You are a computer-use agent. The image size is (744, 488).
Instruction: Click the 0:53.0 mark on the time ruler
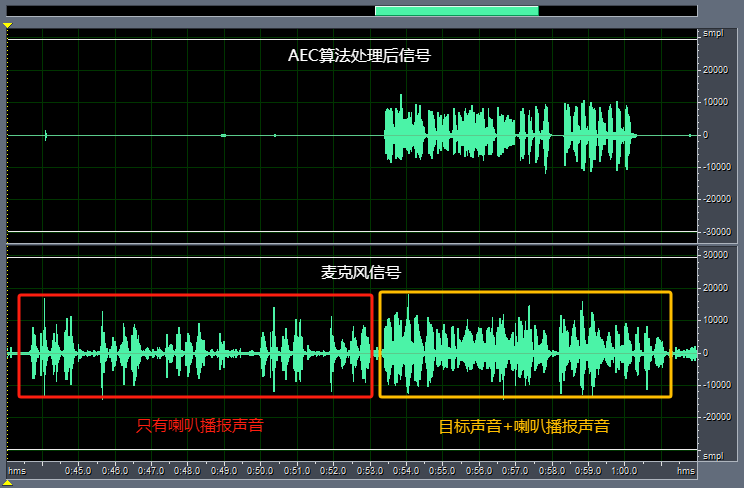coord(369,470)
